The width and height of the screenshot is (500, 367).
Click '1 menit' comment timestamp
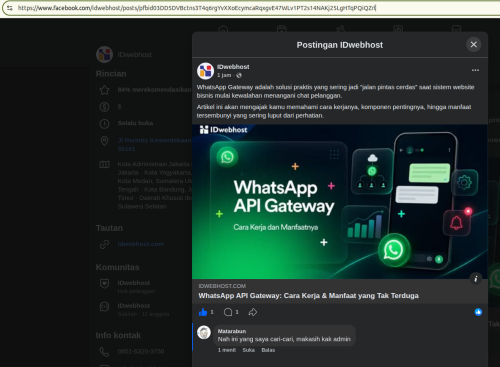(227, 350)
